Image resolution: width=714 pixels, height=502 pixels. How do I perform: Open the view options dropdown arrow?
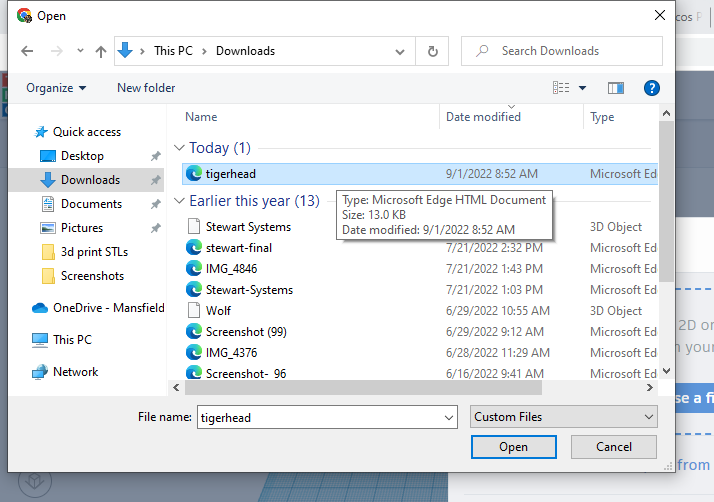(582, 88)
